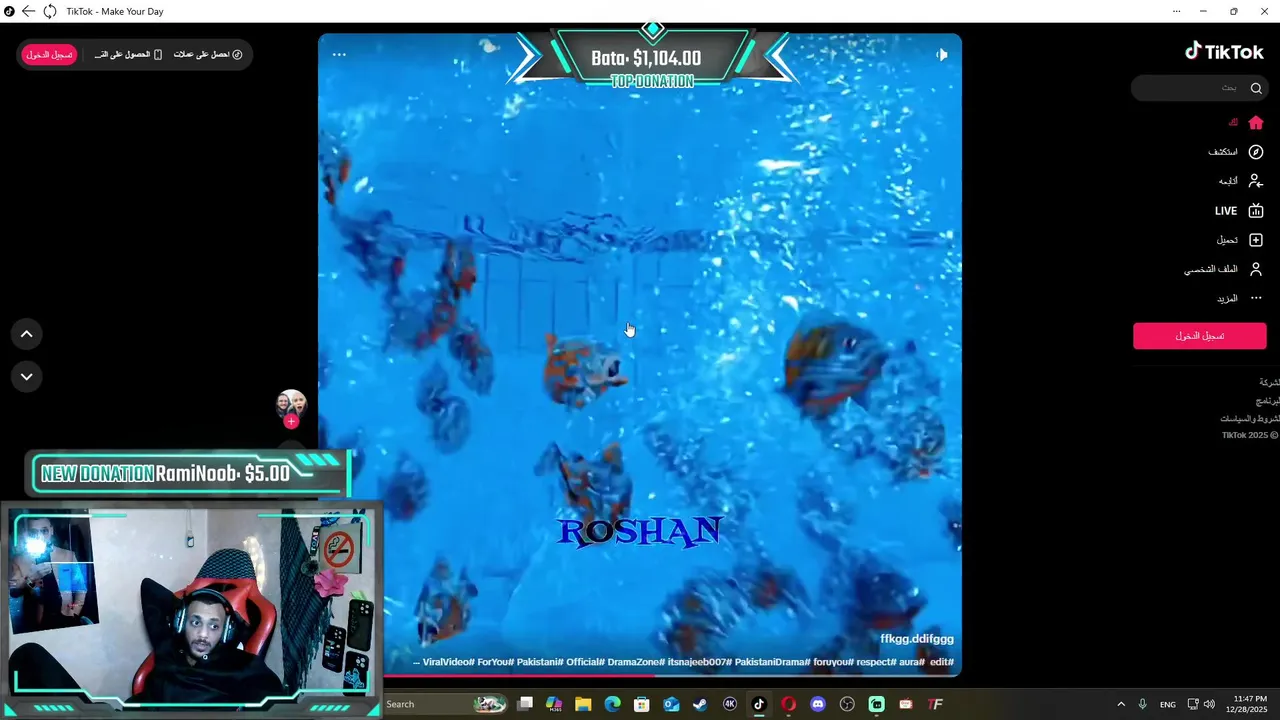
Task: Open the Explore compass icon
Action: 1256,152
